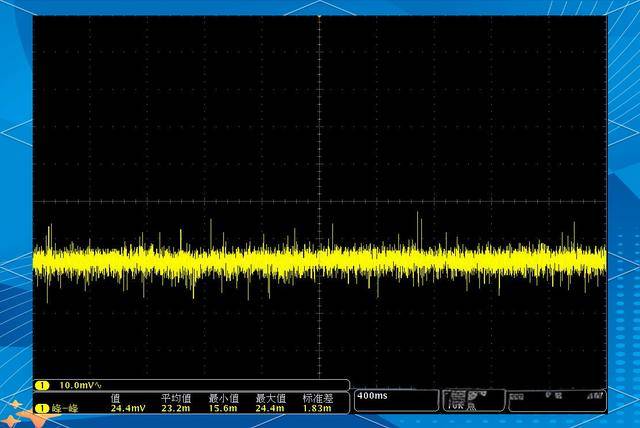
Task: Click the 最小值 column header
Action: coord(223,398)
